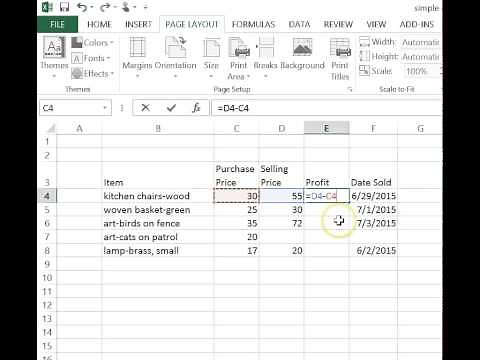Viewport: 480px width, 360px height.
Task: Switch to the HOME tab
Action: click(99, 24)
